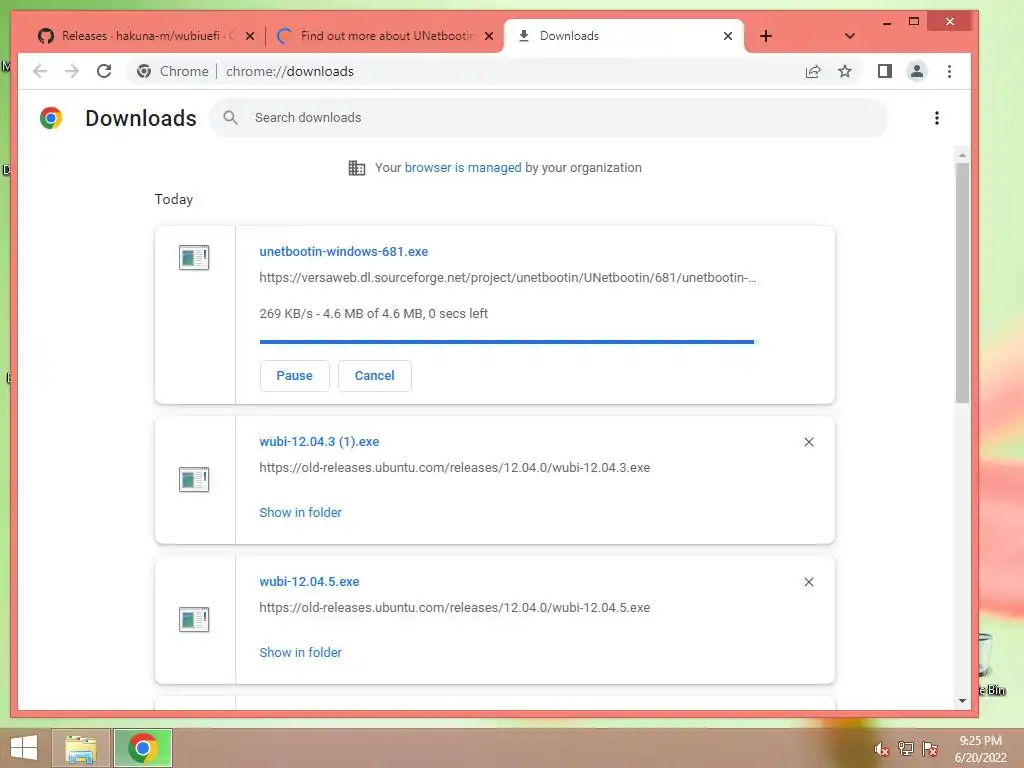
Task: Remove wubi-12.04.5.exe from list
Action: click(x=808, y=582)
